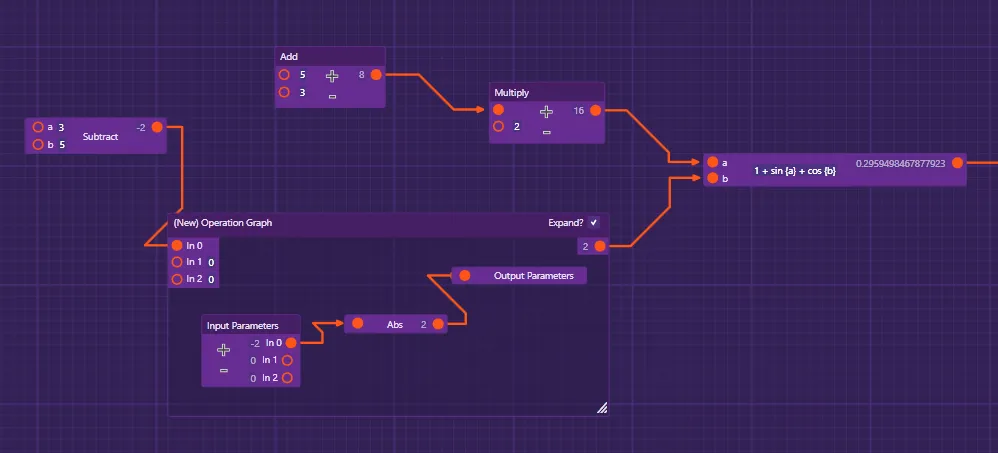This screenshot has height=453, width=998.
Task: Click the 1 + sin {a} + cos {b} formula
Action: 795,171
